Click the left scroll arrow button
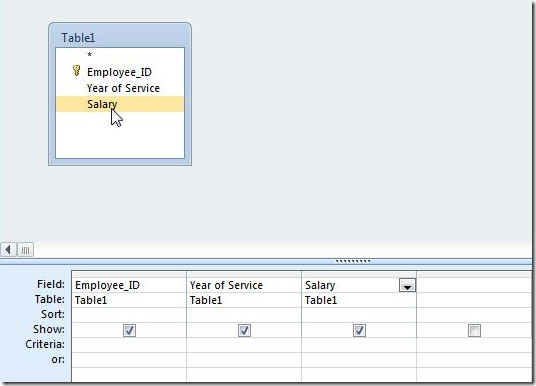Viewport: 536px width, 386px height. (x=8, y=250)
